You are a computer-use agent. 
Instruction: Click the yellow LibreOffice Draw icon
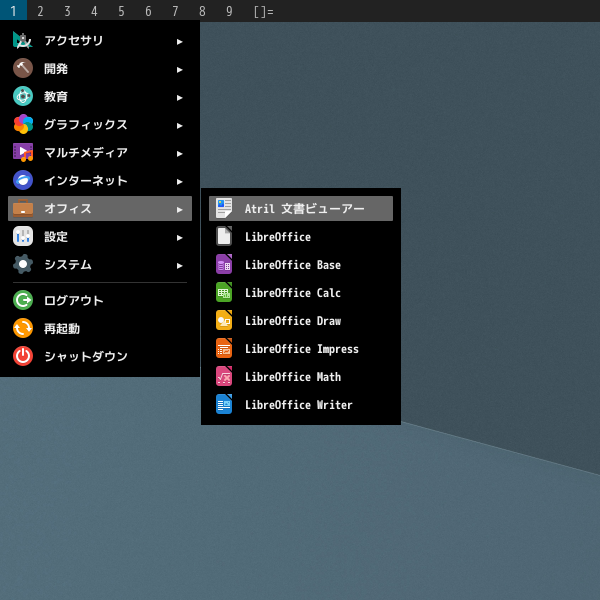click(x=224, y=320)
